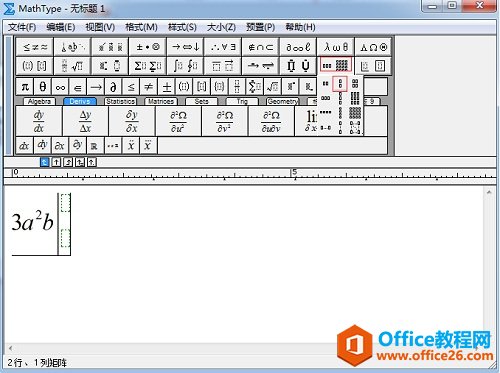Open the fraction and radical templates palette
This screenshot has height=373, width=500.
(72, 66)
